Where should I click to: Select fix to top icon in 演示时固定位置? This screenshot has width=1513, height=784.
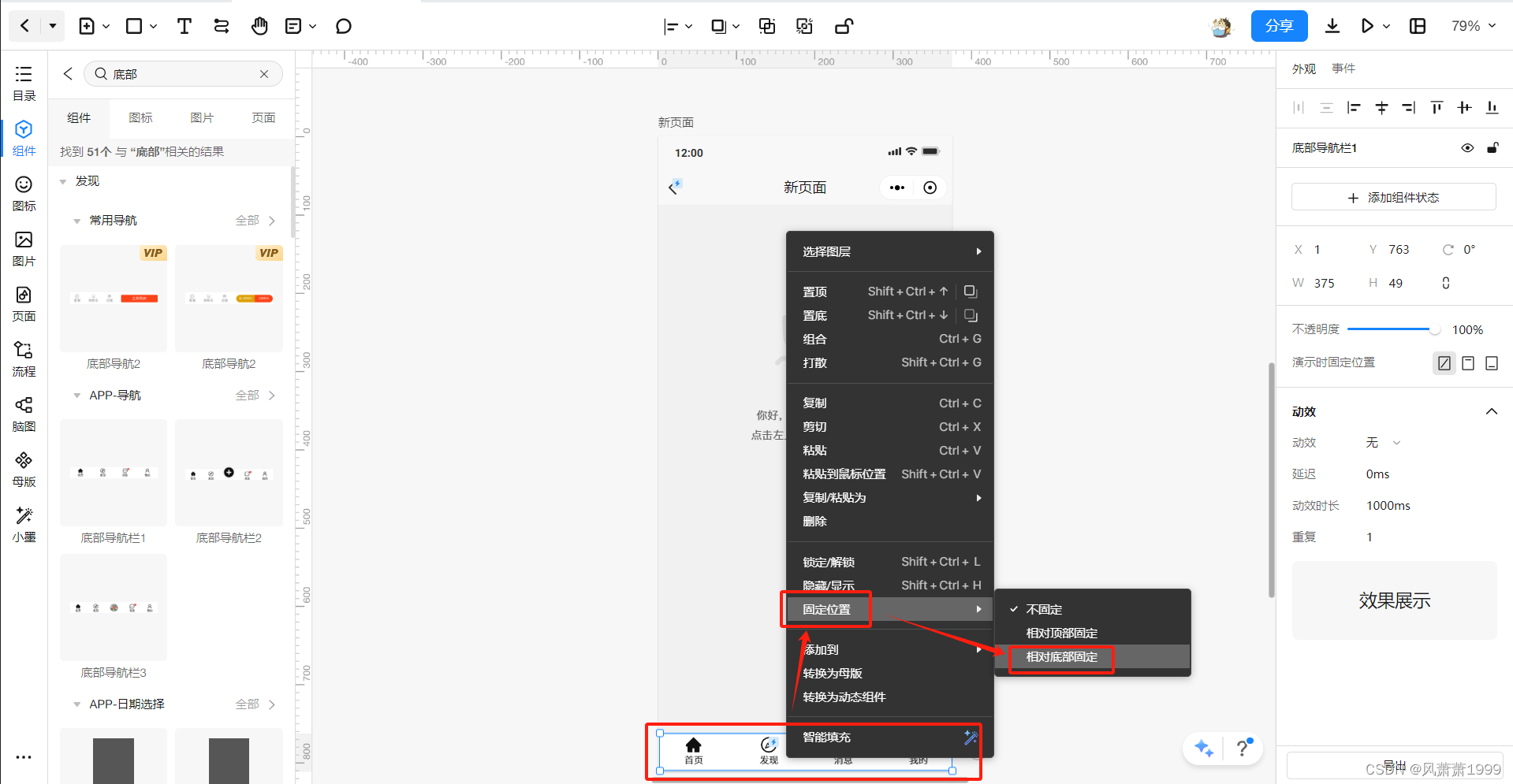point(1468,362)
